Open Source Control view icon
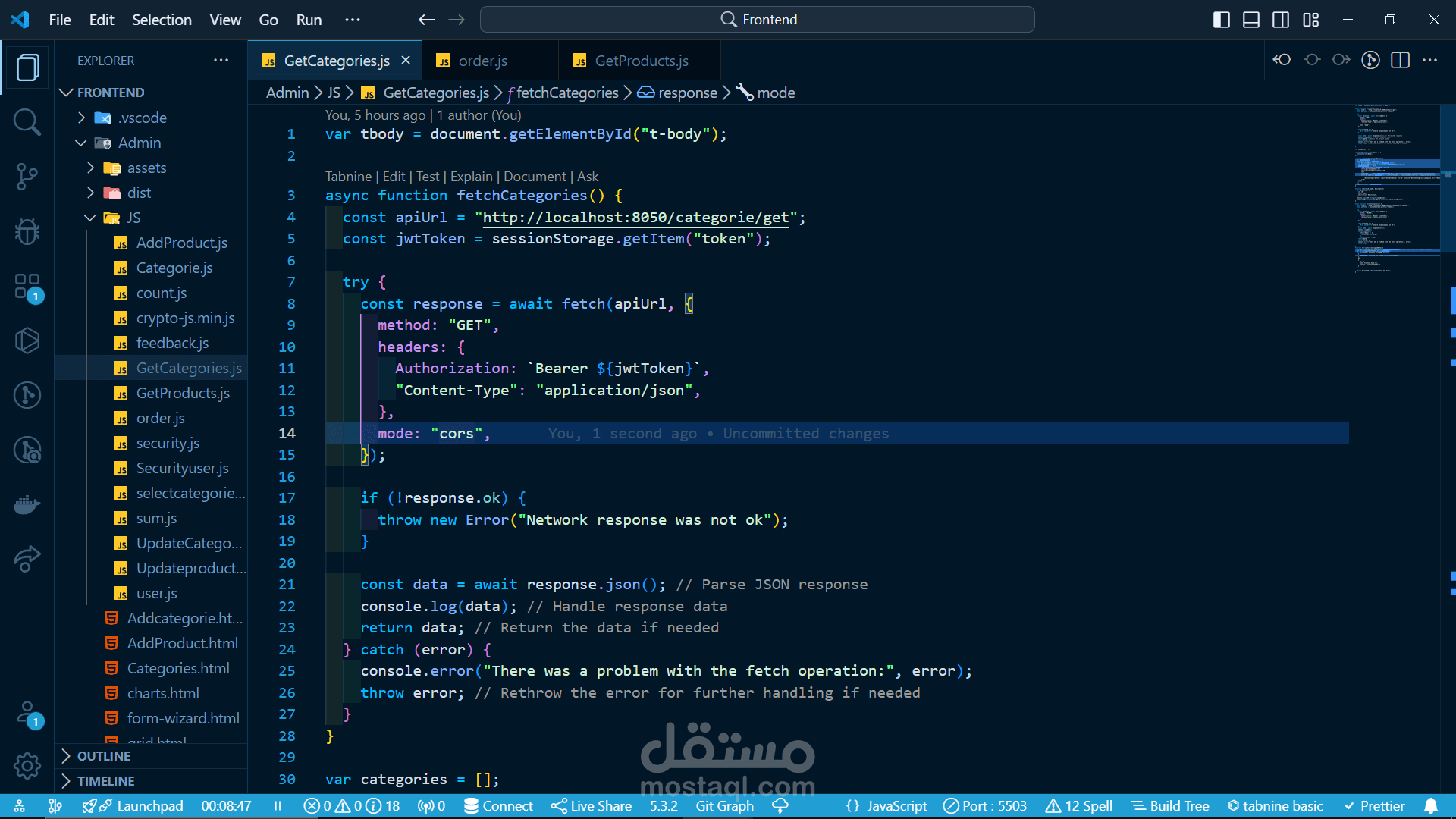This screenshot has height=819, width=1456. 27,177
